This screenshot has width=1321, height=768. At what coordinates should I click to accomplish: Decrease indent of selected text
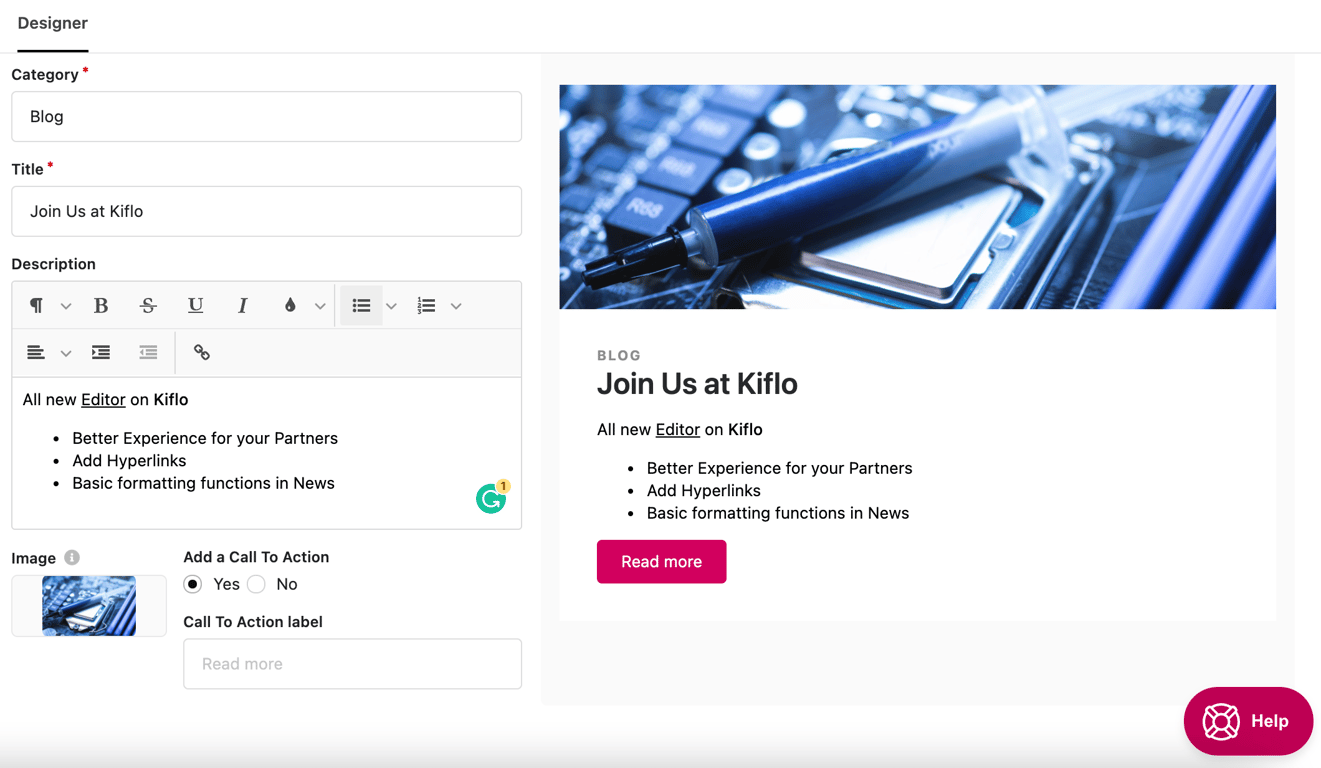tap(148, 352)
